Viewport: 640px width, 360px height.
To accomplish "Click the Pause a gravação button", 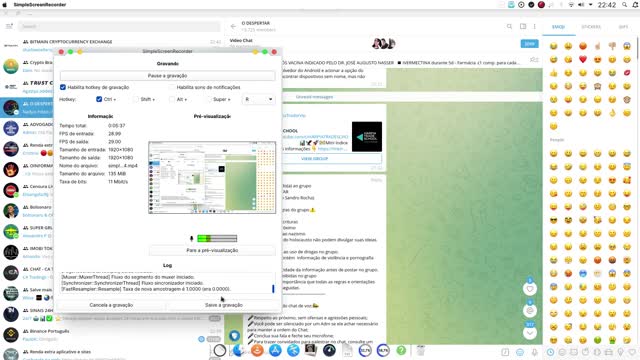I will point(167,76).
